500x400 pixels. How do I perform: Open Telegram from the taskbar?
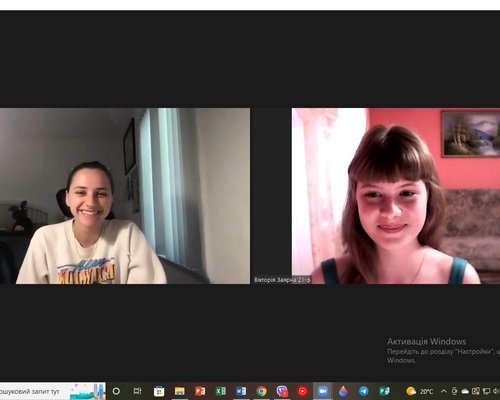click(364, 391)
